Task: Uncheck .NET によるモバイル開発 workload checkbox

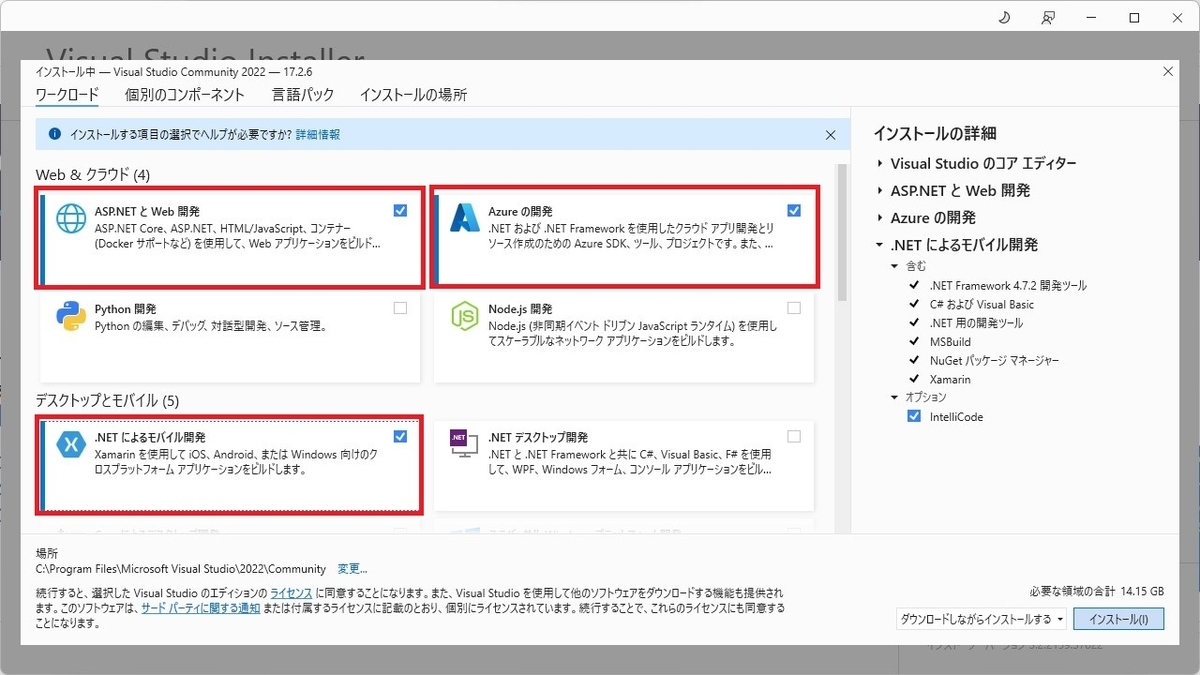Action: click(400, 436)
